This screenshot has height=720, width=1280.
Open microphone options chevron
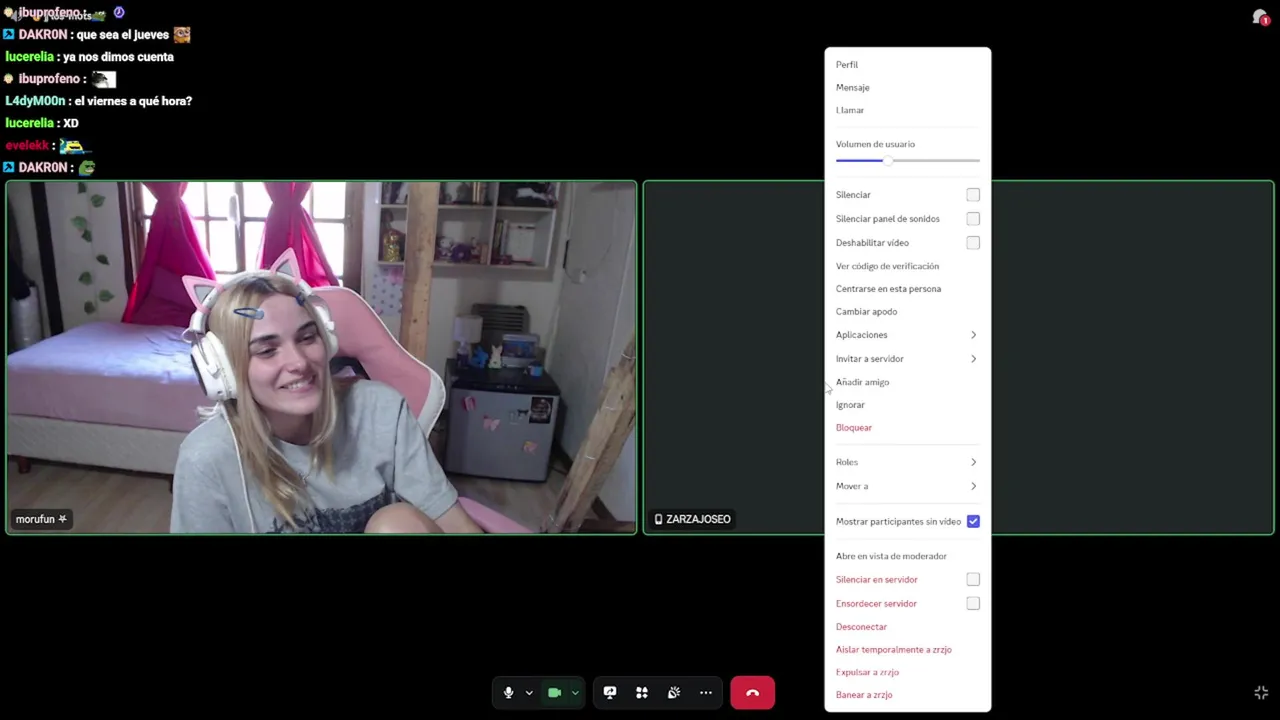(529, 693)
